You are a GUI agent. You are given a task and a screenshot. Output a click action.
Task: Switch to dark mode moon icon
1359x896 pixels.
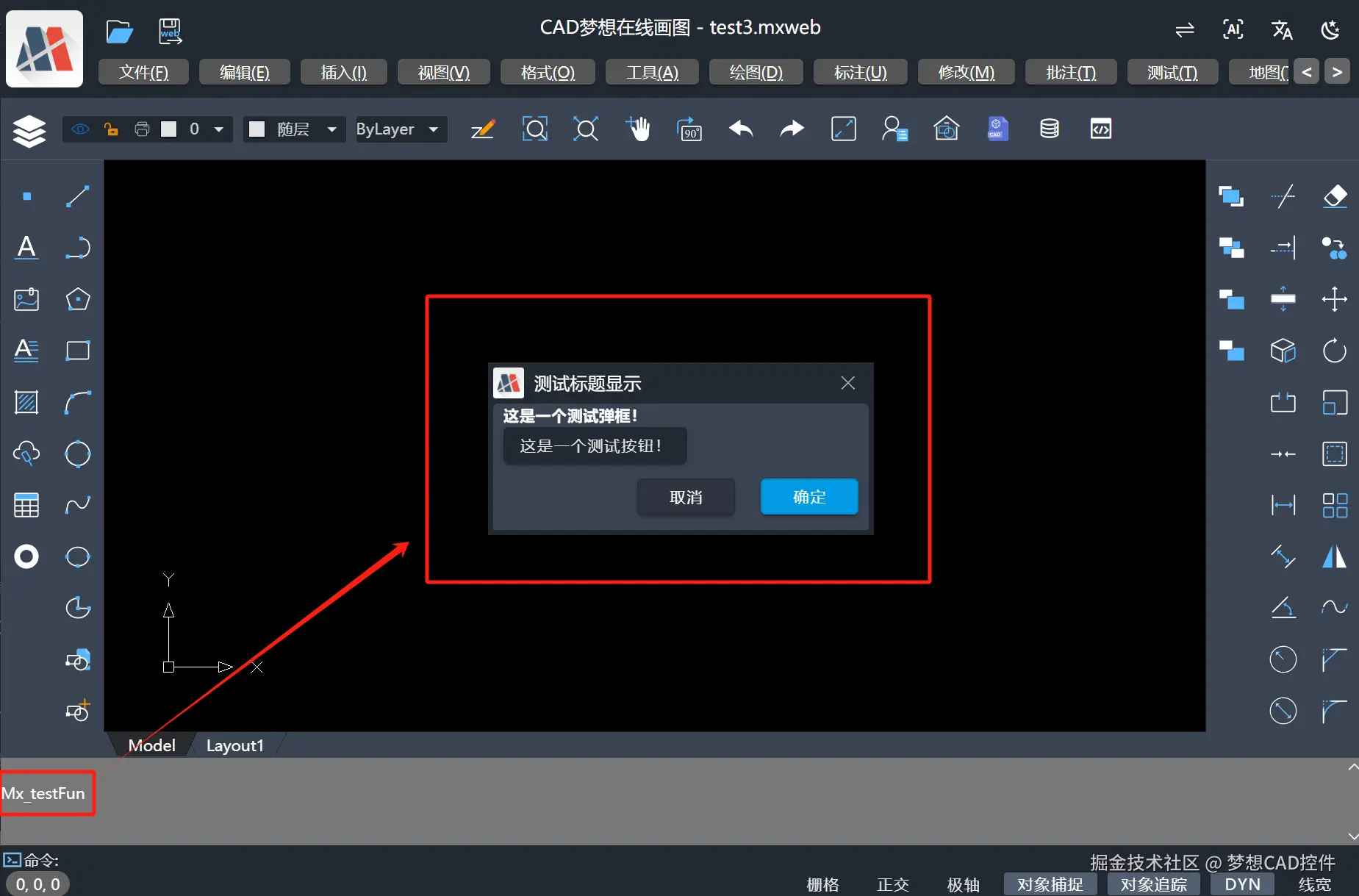pyautogui.click(x=1330, y=30)
